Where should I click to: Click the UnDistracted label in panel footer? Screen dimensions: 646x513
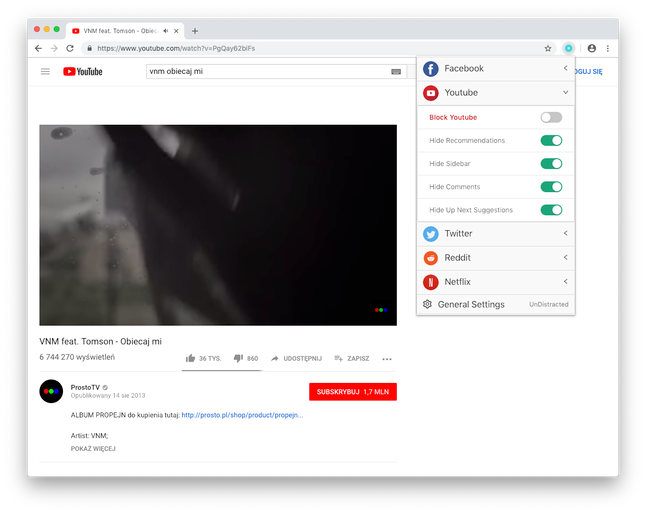pos(549,305)
